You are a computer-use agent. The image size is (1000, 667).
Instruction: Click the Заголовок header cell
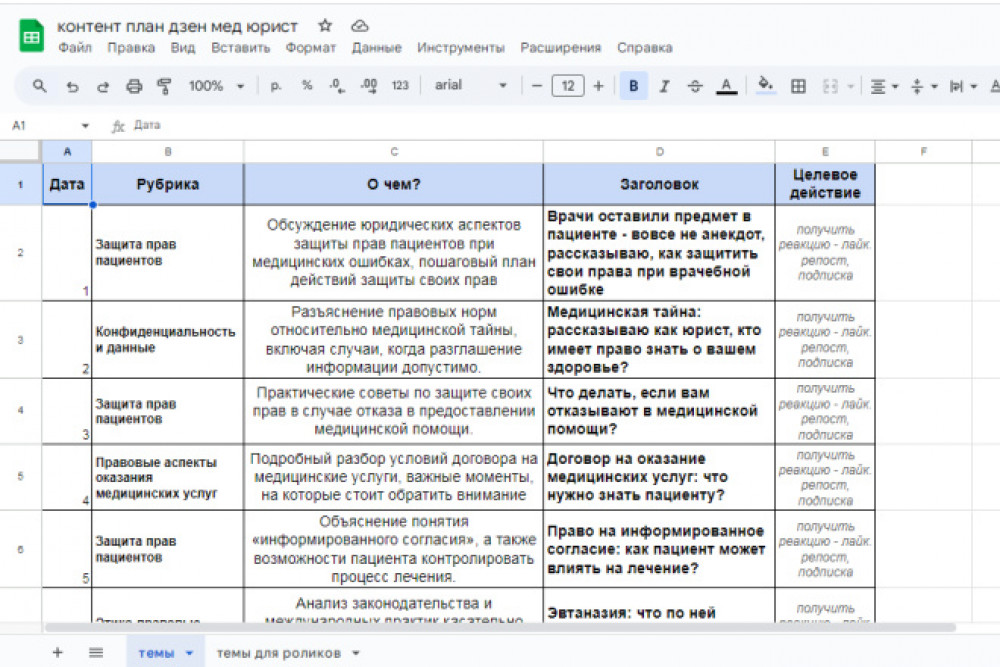click(x=659, y=184)
